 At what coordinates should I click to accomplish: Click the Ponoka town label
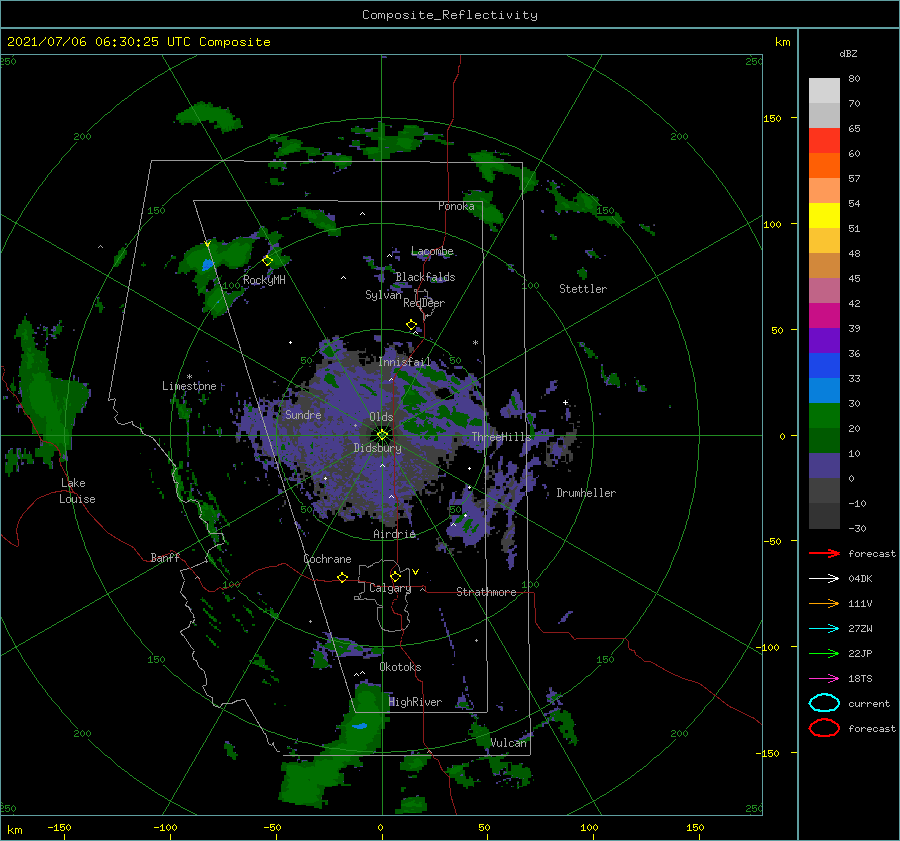click(456, 206)
